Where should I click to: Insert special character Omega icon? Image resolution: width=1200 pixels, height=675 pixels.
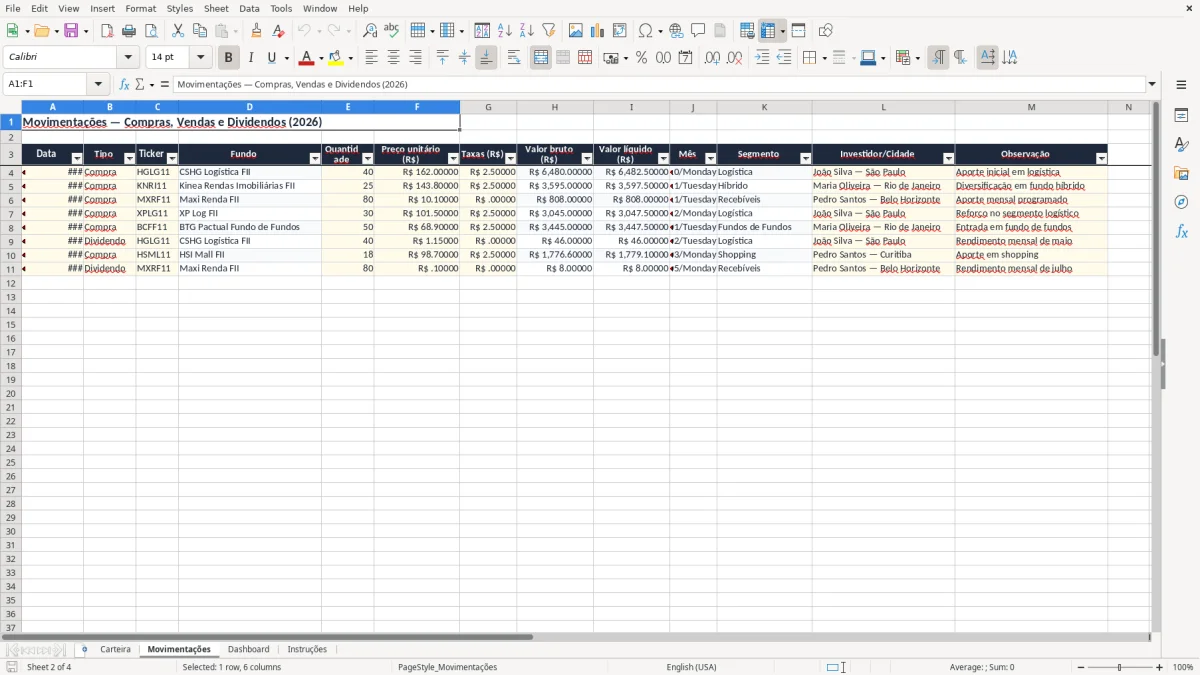[646, 31]
